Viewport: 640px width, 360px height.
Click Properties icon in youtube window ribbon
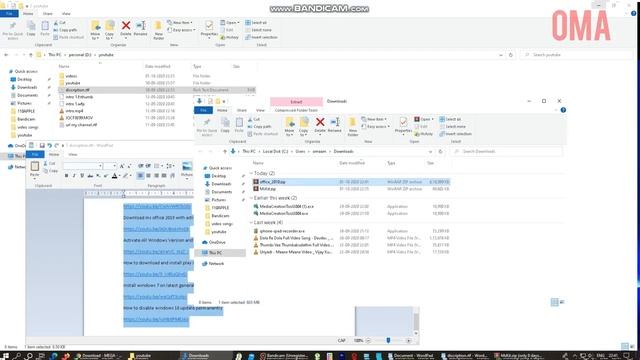pos(209,29)
